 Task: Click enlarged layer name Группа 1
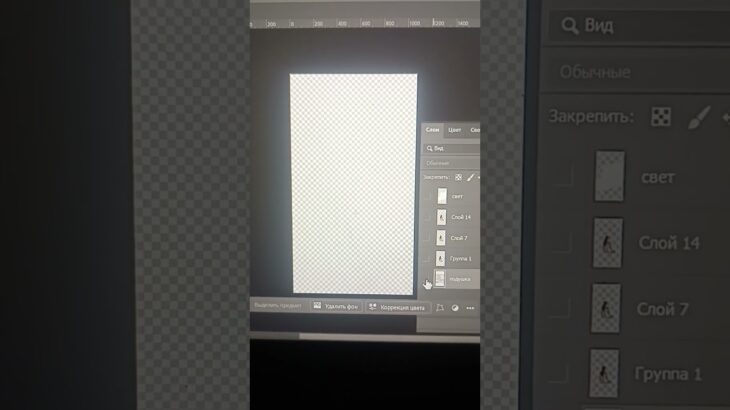pos(668,374)
